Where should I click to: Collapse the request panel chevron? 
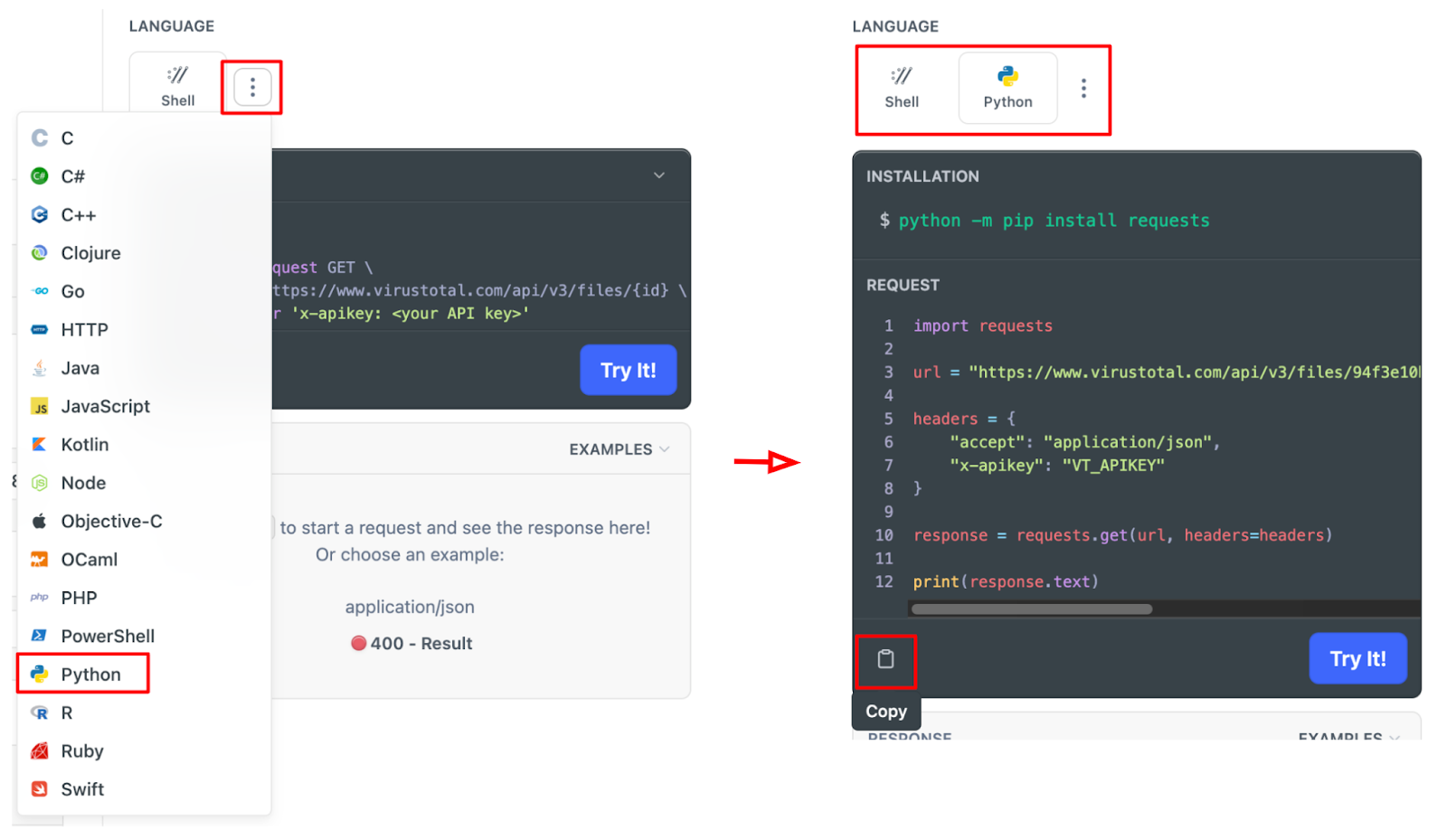659,175
